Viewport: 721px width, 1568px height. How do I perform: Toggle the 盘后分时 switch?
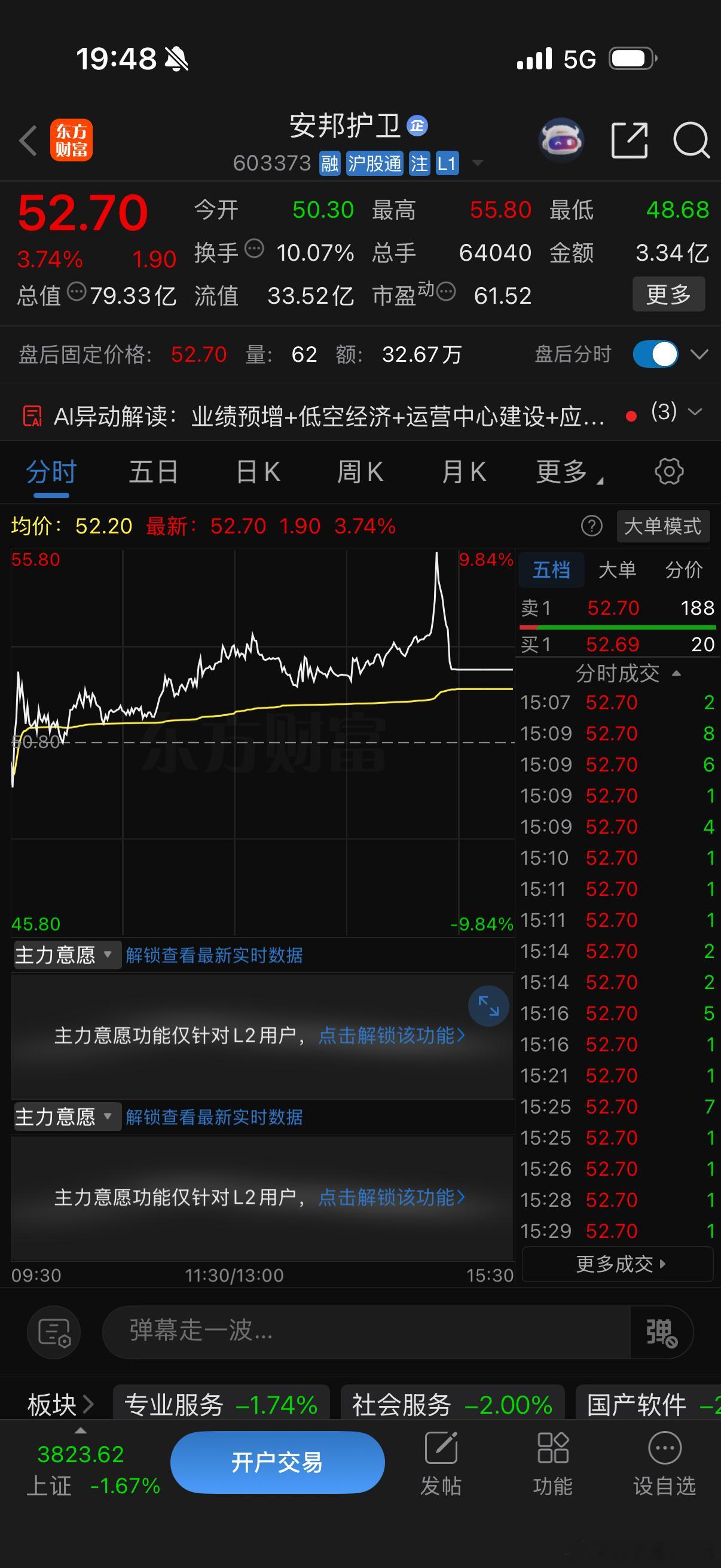[655, 354]
